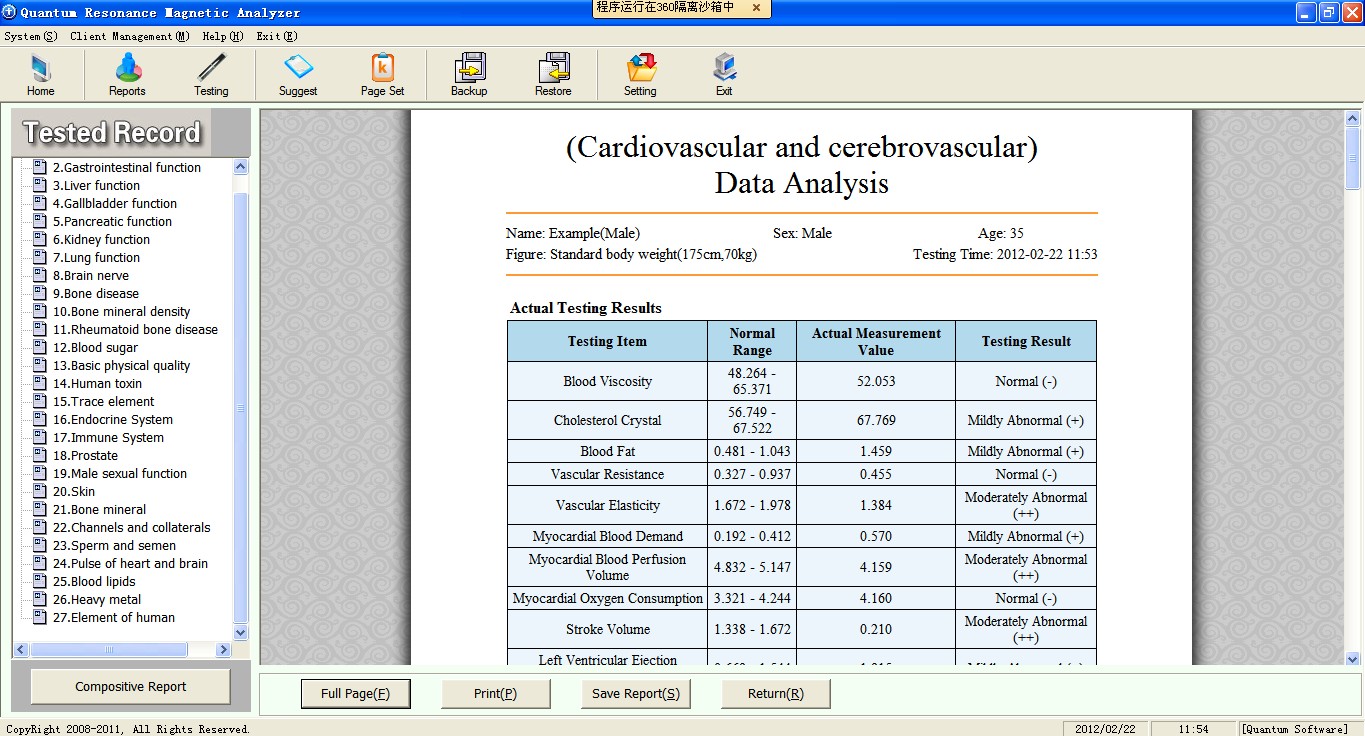Screen dimensions: 1365x736
Task: Click the Testing Result column header
Action: [x=1026, y=341]
